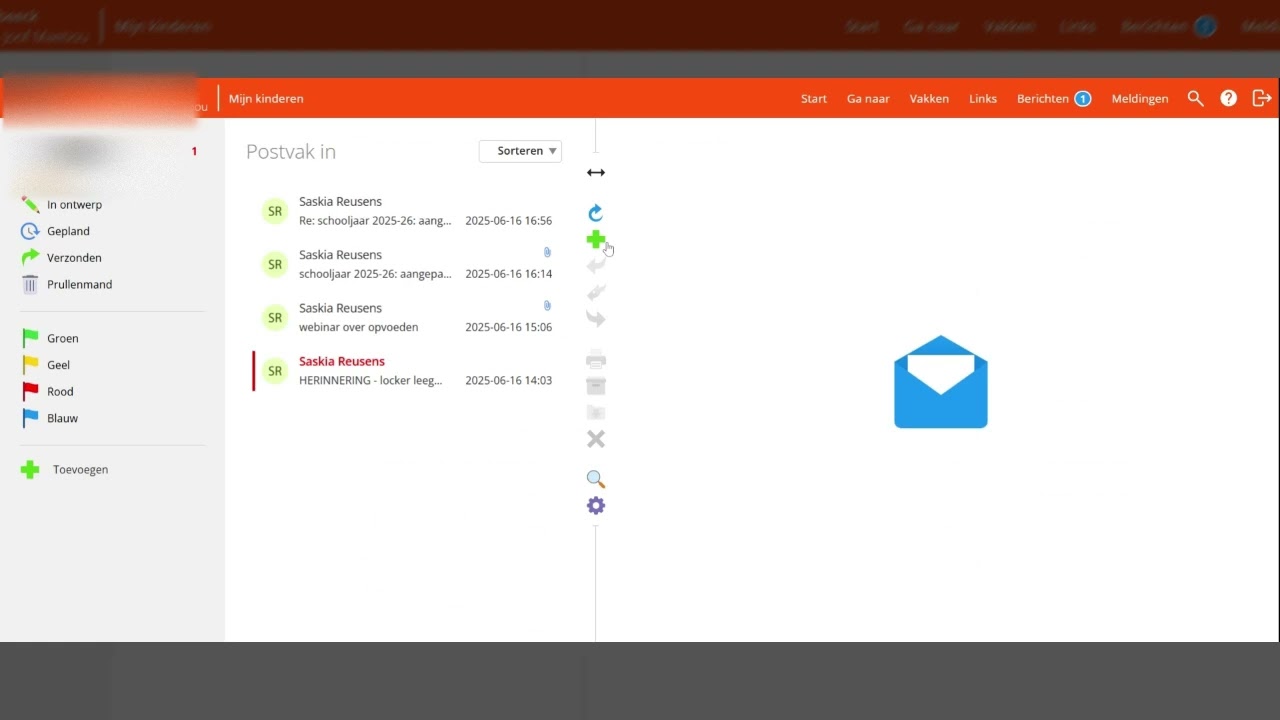Open the Verzonden folder
The height and width of the screenshot is (720, 1280).
(75, 258)
